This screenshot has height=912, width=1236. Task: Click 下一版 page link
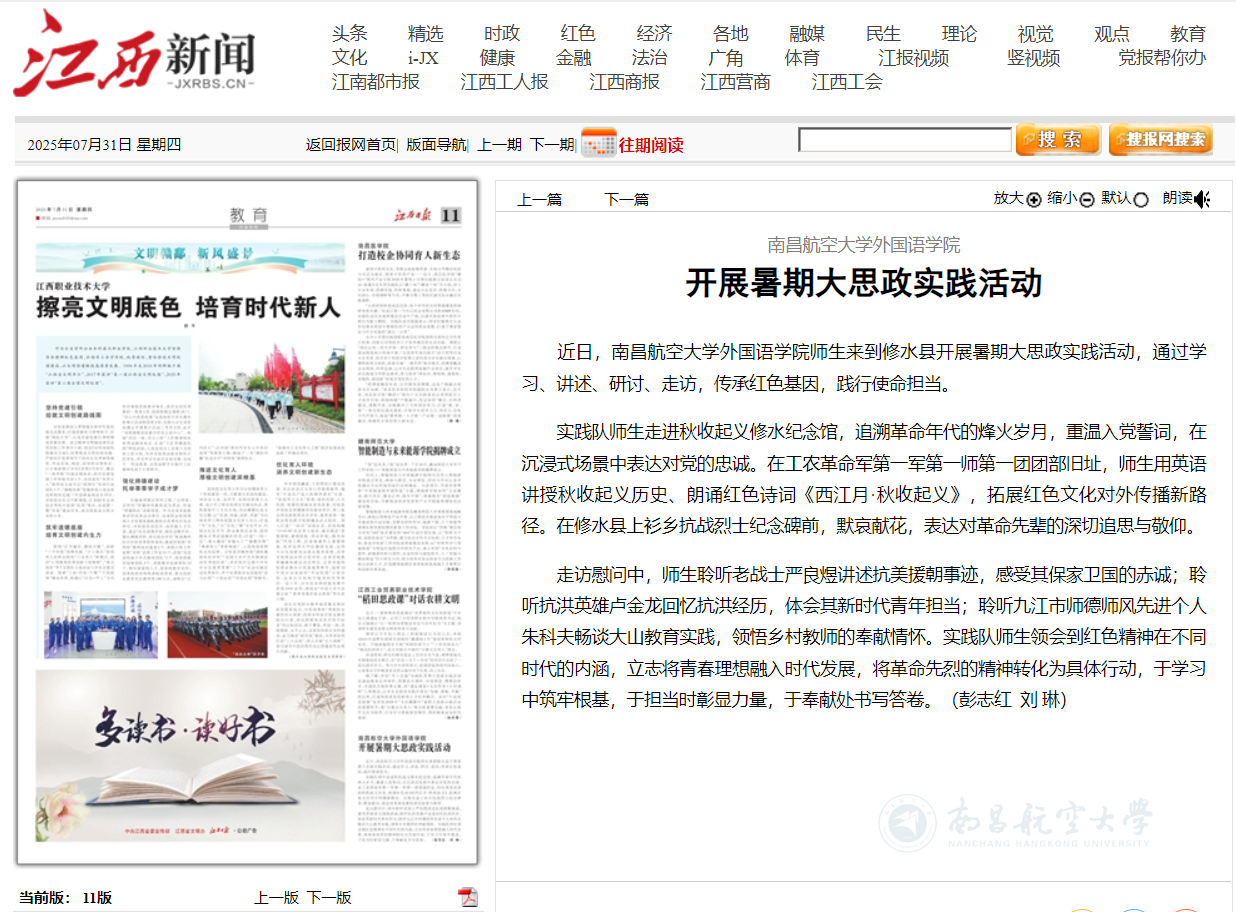329,897
